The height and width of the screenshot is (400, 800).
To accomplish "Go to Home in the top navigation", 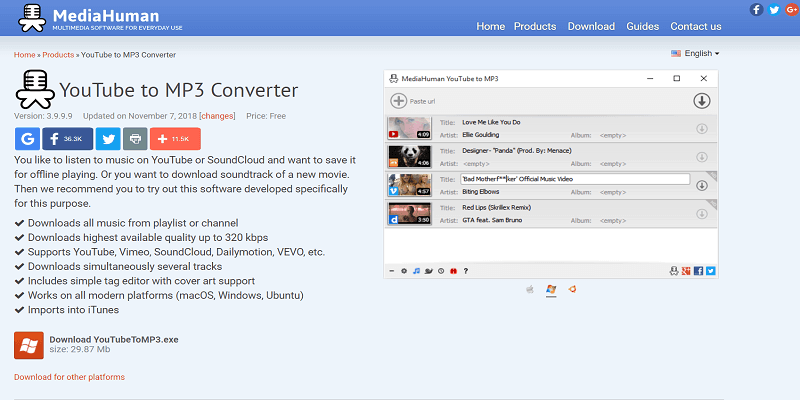I will point(491,26).
